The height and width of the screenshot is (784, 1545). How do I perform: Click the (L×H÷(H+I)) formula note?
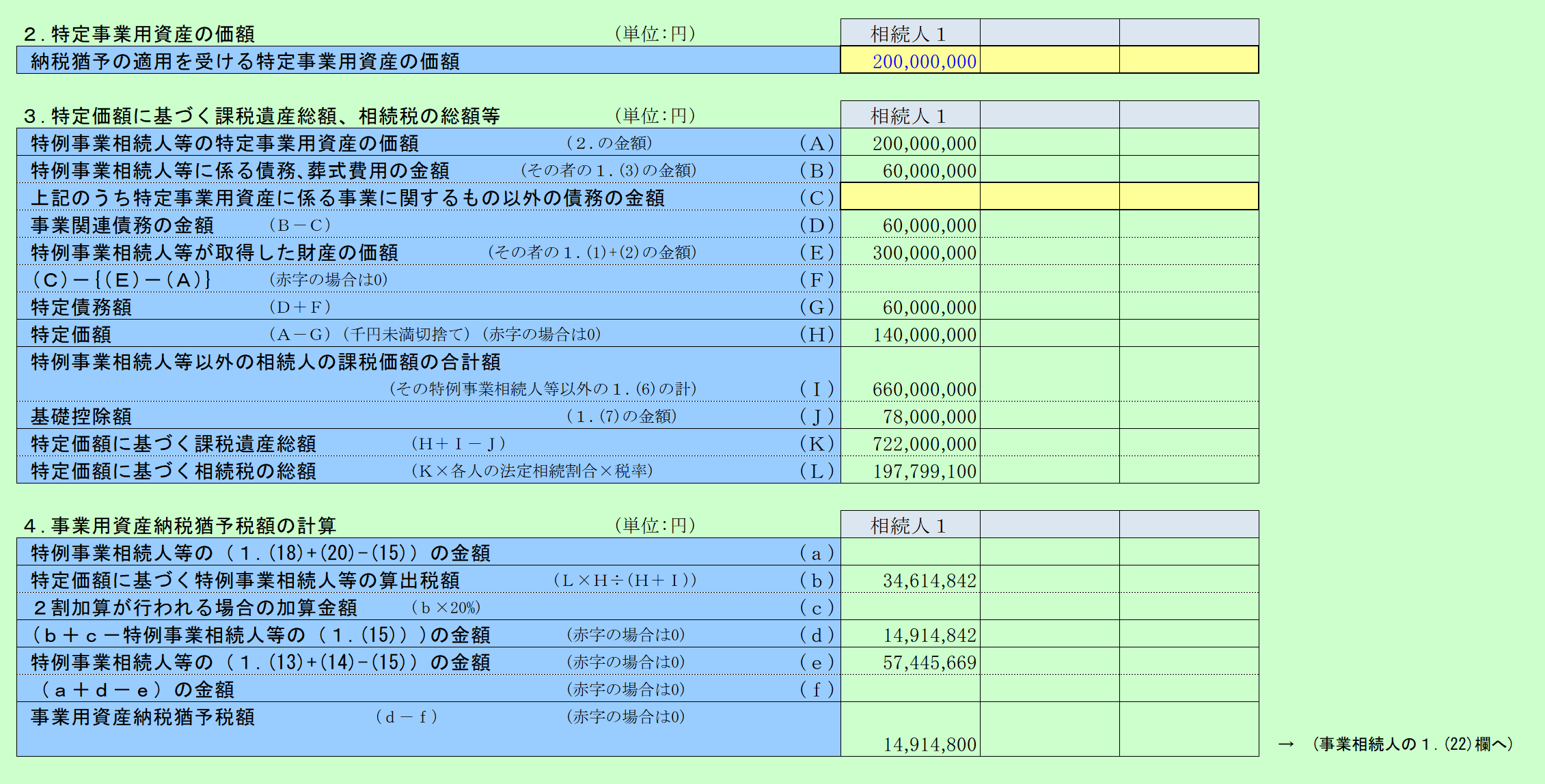click(625, 580)
